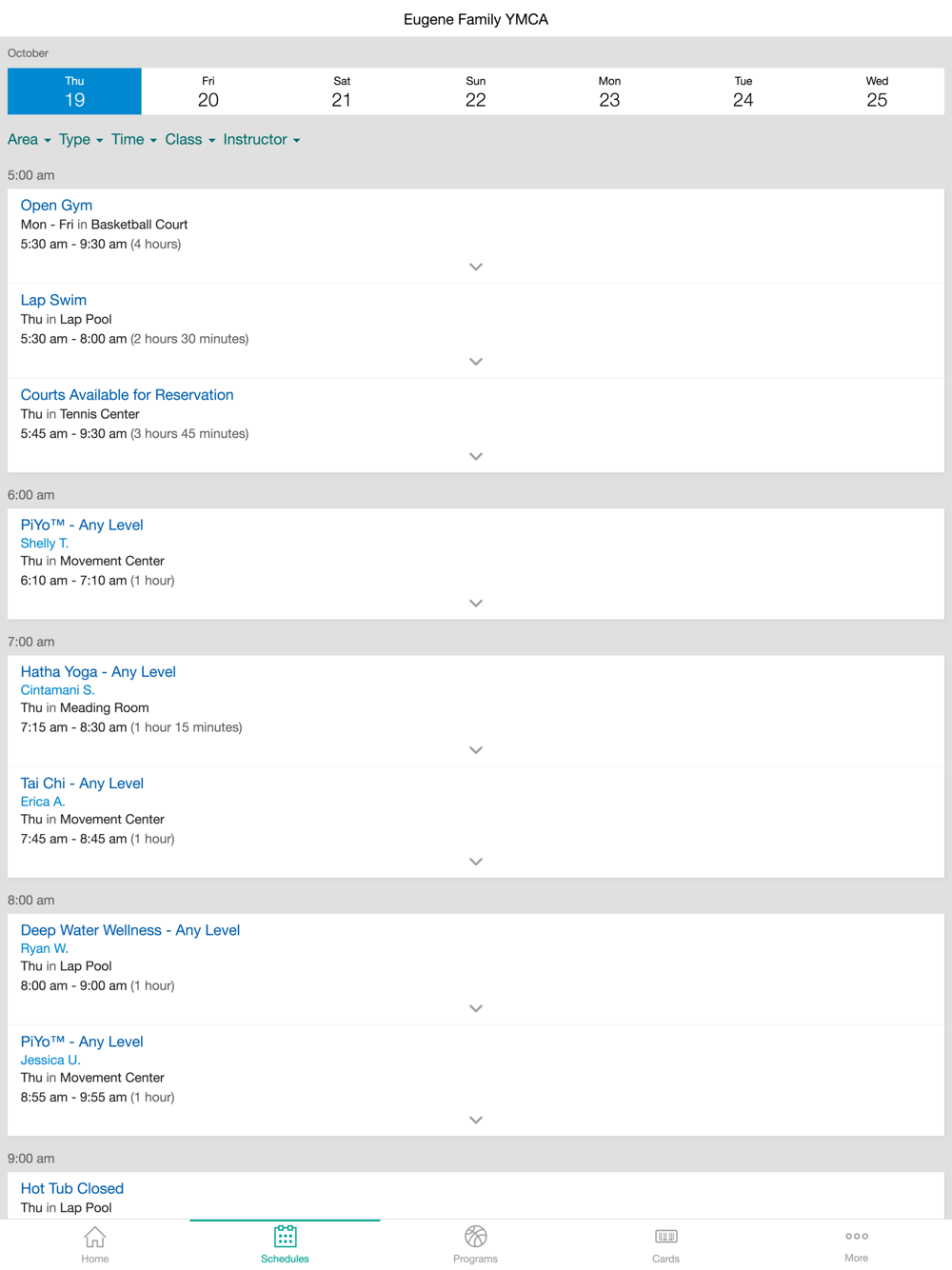This screenshot has width=952, height=1270.
Task: Open the Programs basketball icon
Action: [475, 1236]
